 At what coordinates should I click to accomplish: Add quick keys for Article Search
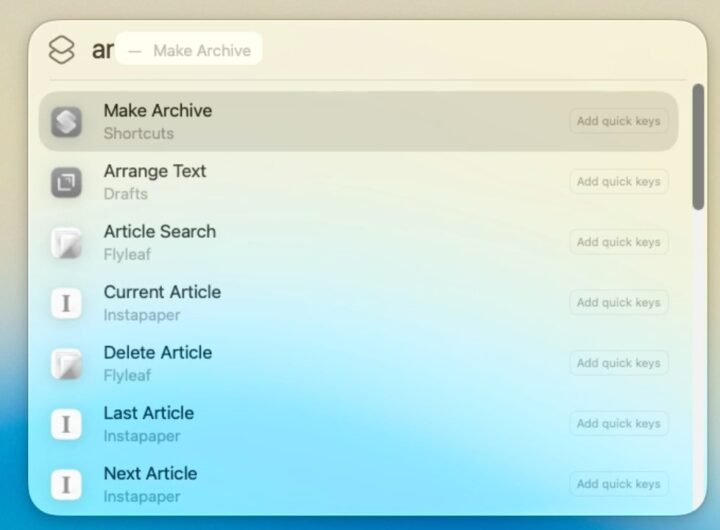point(619,242)
